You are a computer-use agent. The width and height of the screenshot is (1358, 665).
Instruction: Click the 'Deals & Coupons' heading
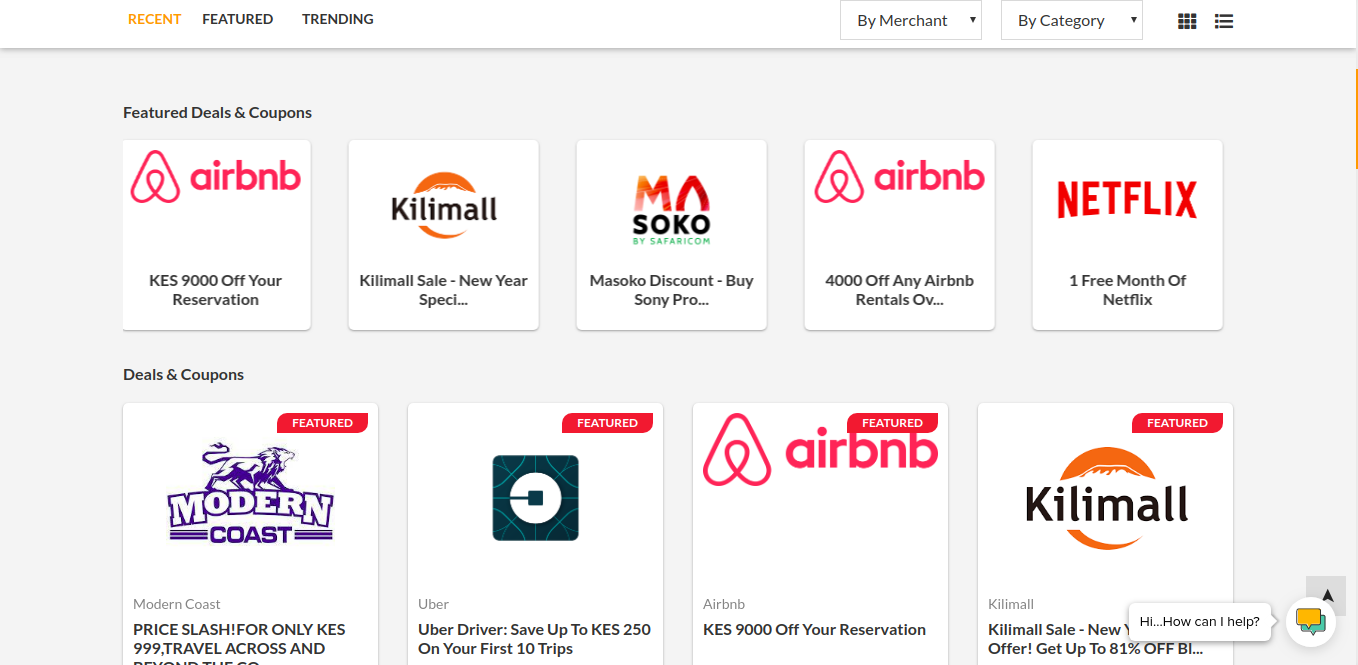tap(183, 374)
